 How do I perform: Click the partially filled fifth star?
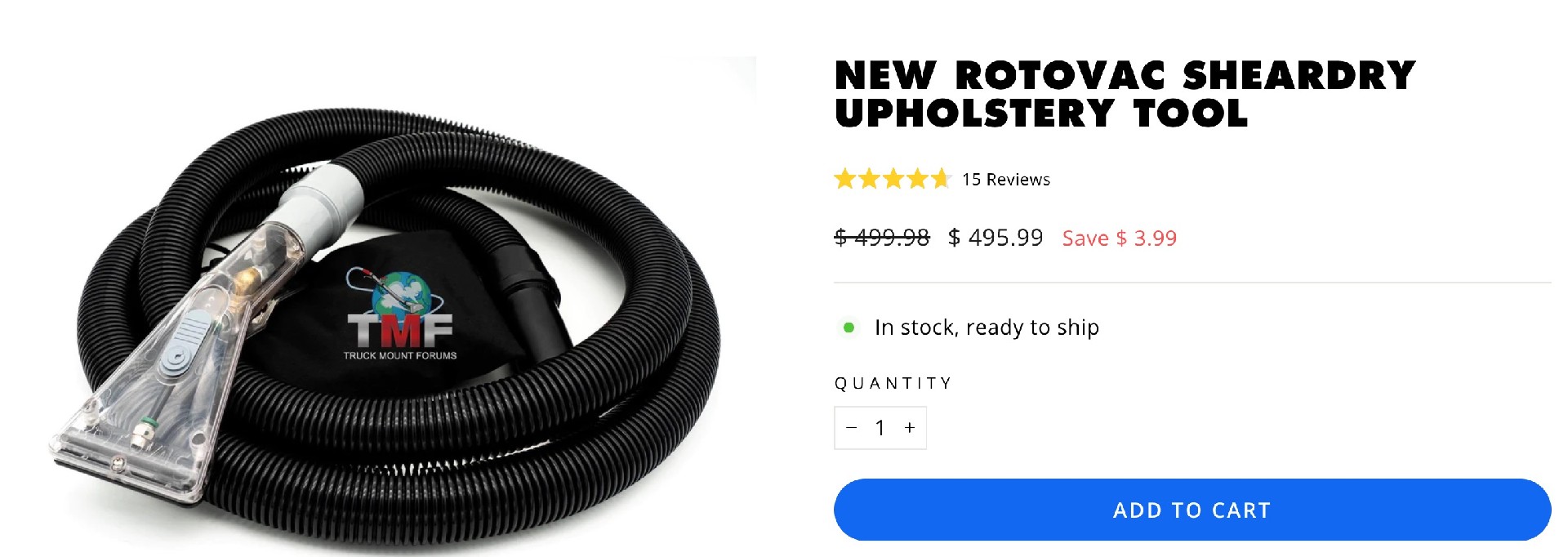pyautogui.click(x=942, y=178)
